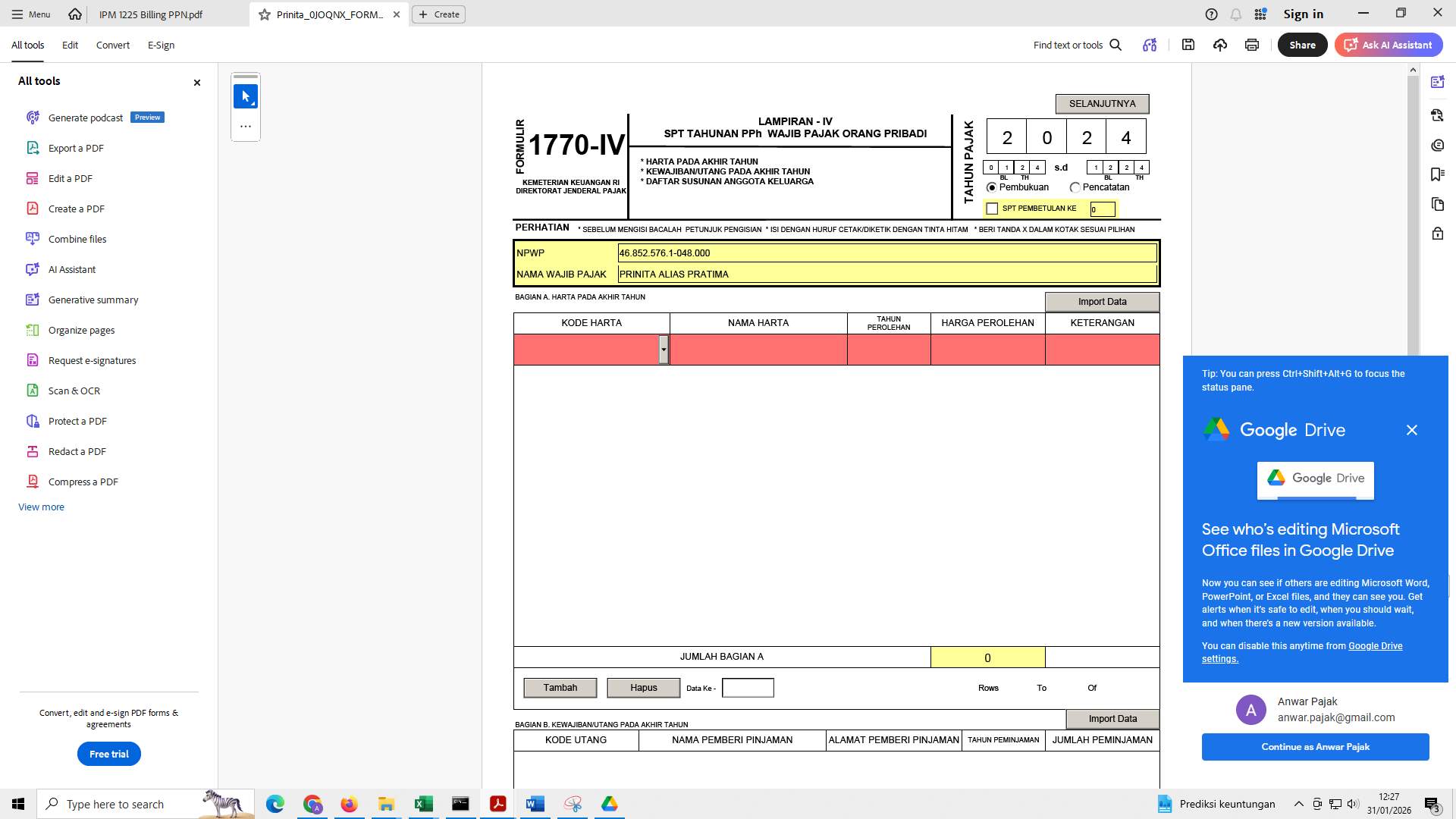Image resolution: width=1456 pixels, height=819 pixels.
Task: Open the AI Assistant tool panel
Action: pos(71,269)
